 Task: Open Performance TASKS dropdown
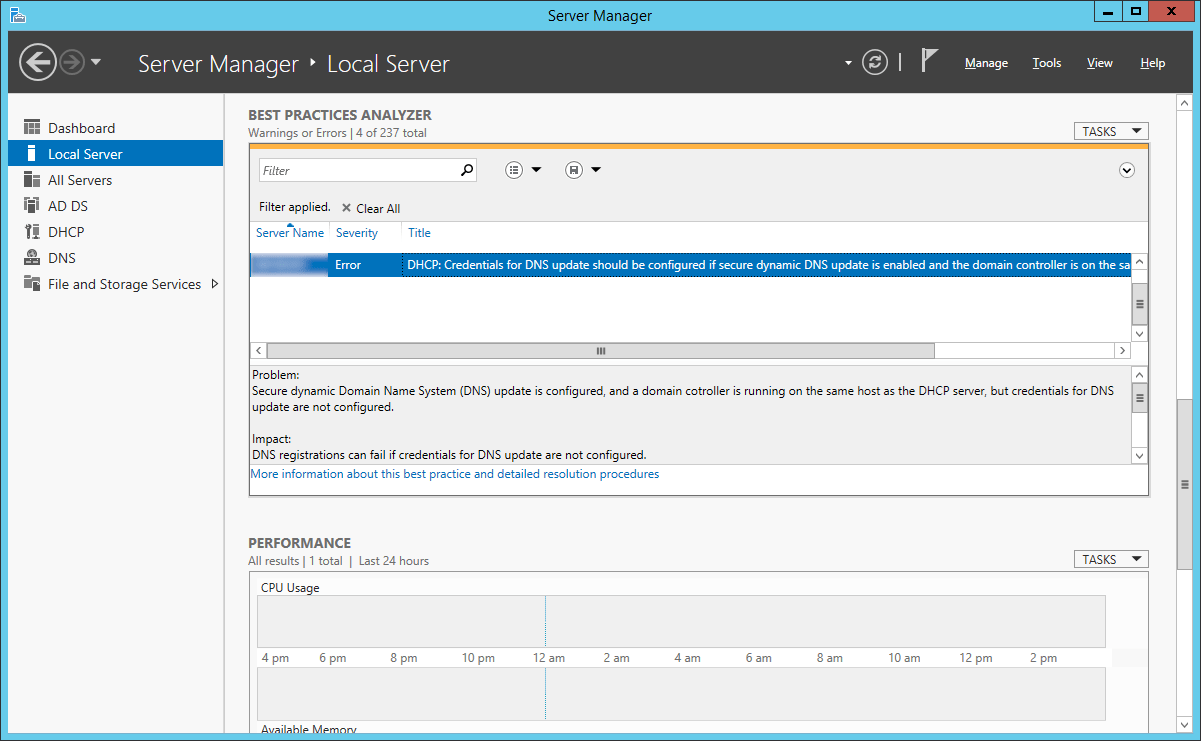click(1110, 559)
